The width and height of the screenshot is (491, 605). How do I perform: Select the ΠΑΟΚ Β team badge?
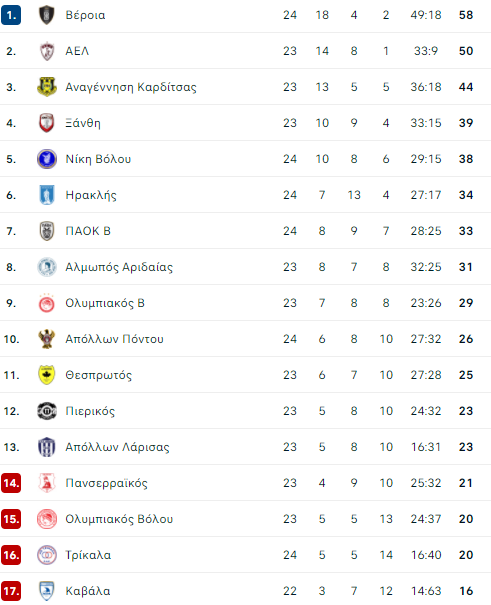47,231
